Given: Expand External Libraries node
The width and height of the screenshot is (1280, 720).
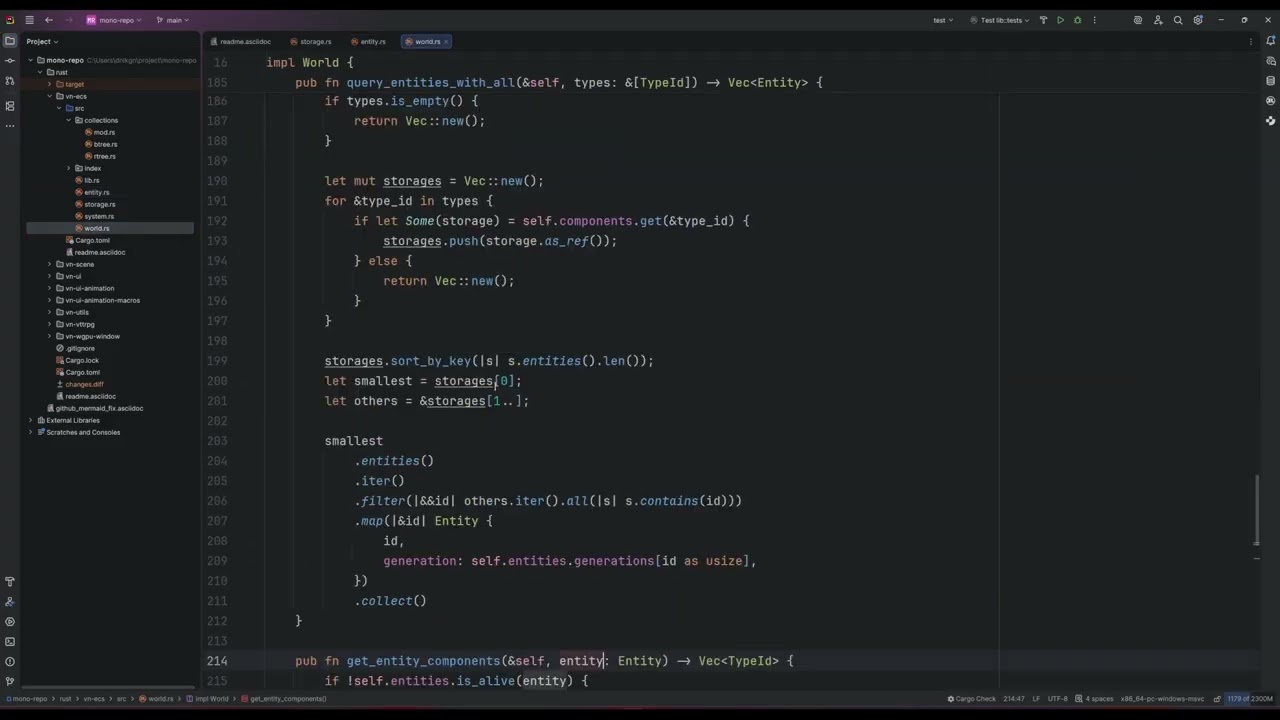Looking at the screenshot, I should [31, 420].
